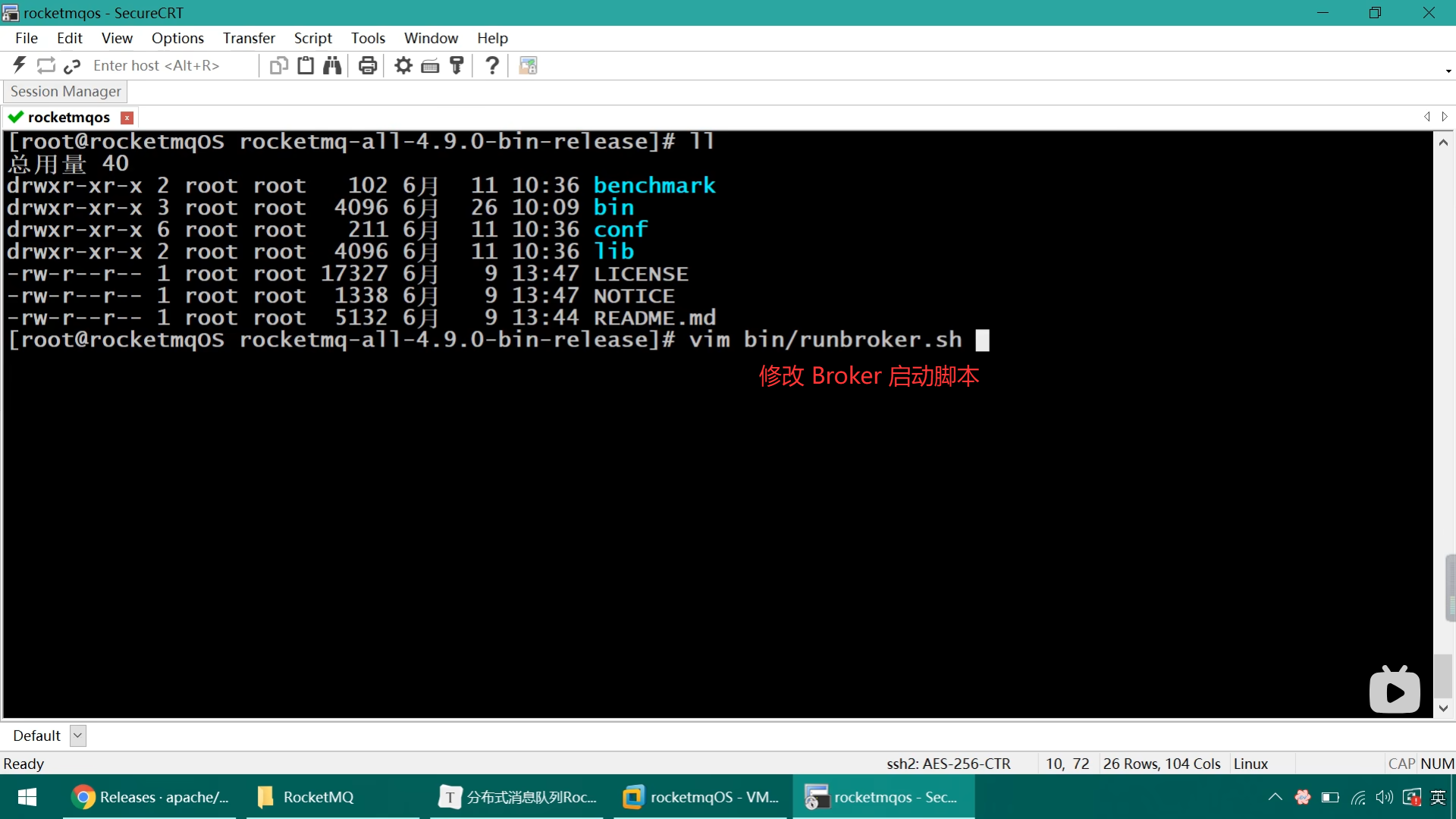Screen dimensions: 1456x819
Task: Open the Transfer menu
Action: [249, 38]
